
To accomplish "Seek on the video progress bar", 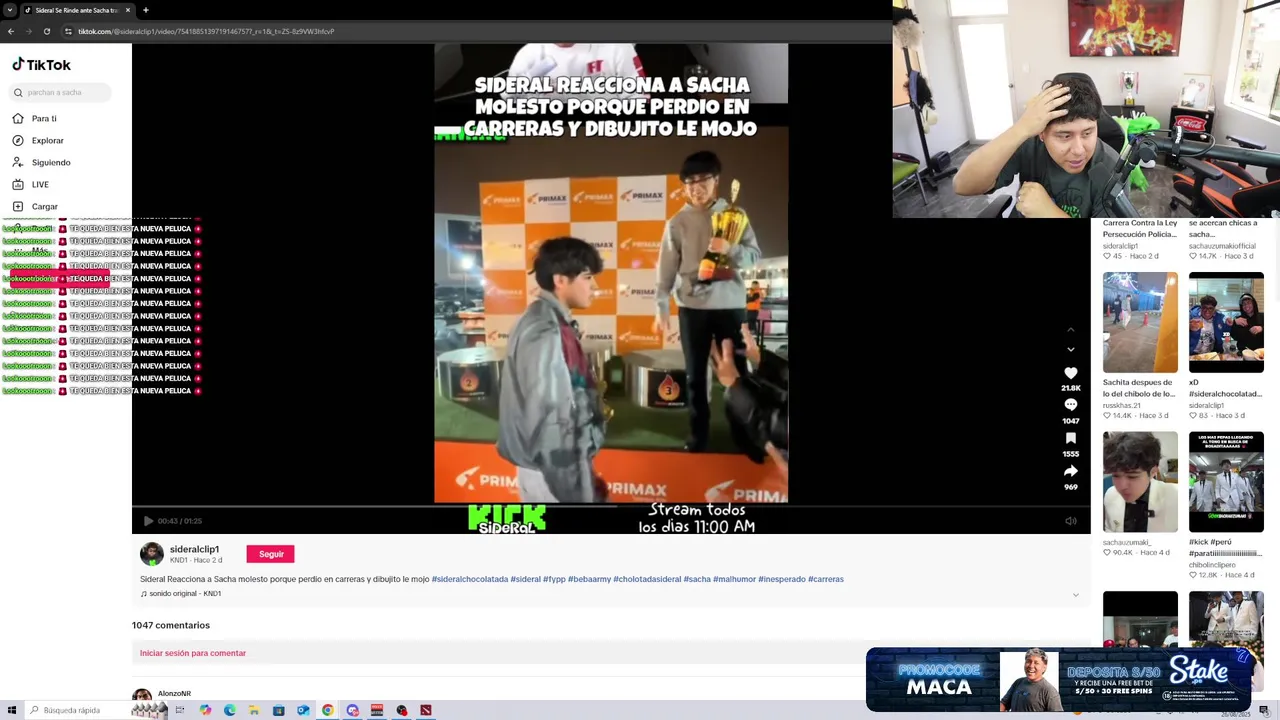I will (x=611, y=507).
